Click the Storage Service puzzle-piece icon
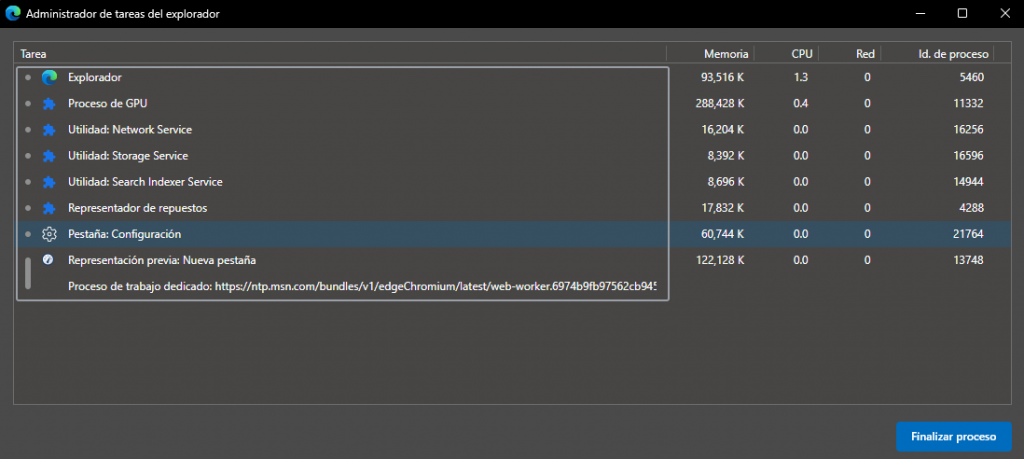 coord(49,156)
